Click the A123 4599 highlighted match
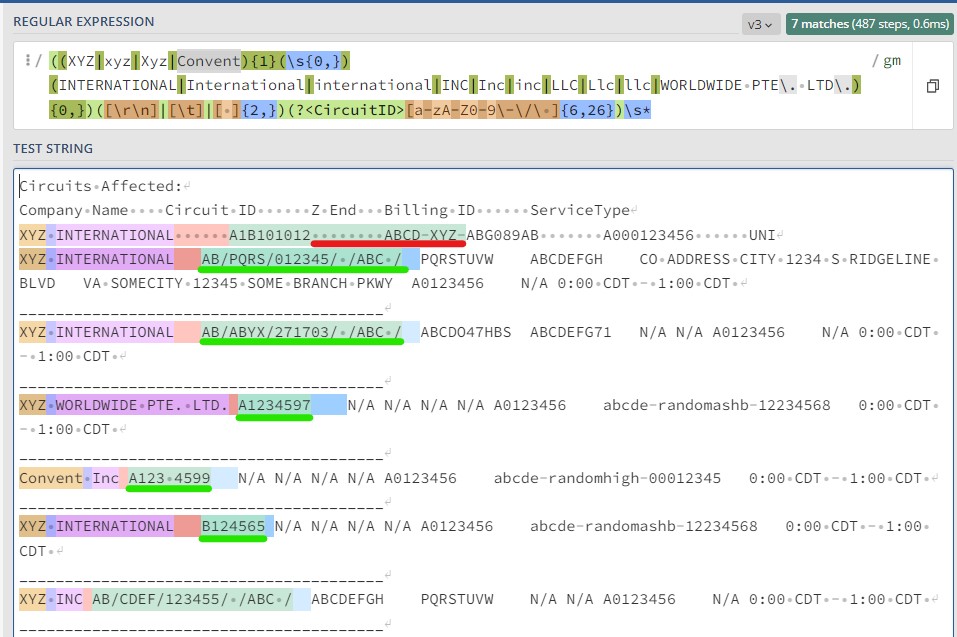The height and width of the screenshot is (637, 957). (169, 478)
